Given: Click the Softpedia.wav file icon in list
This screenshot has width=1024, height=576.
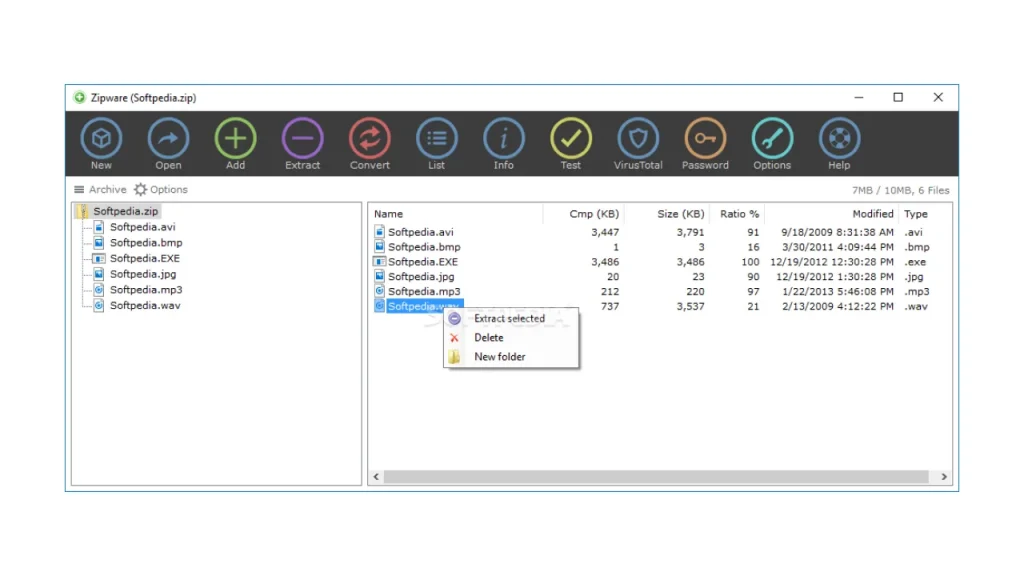Looking at the screenshot, I should tap(379, 306).
